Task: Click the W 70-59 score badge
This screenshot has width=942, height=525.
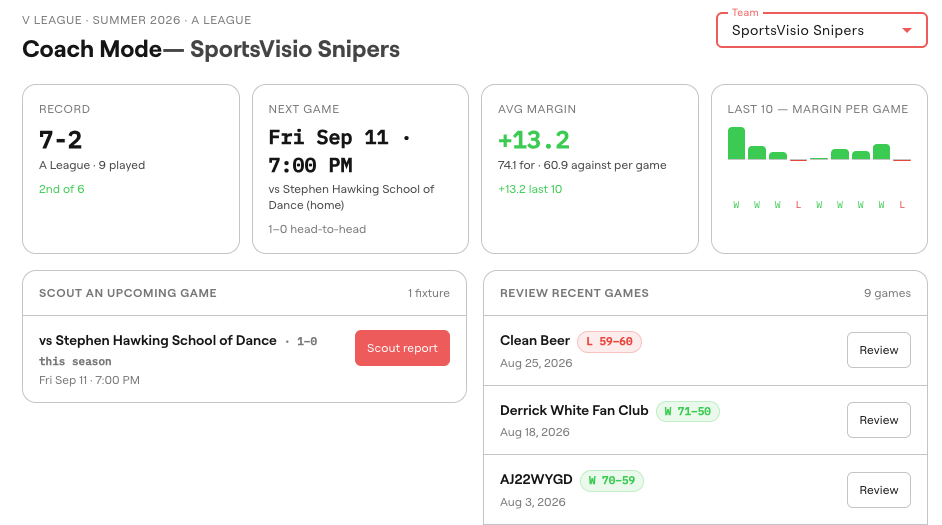Action: [612, 481]
